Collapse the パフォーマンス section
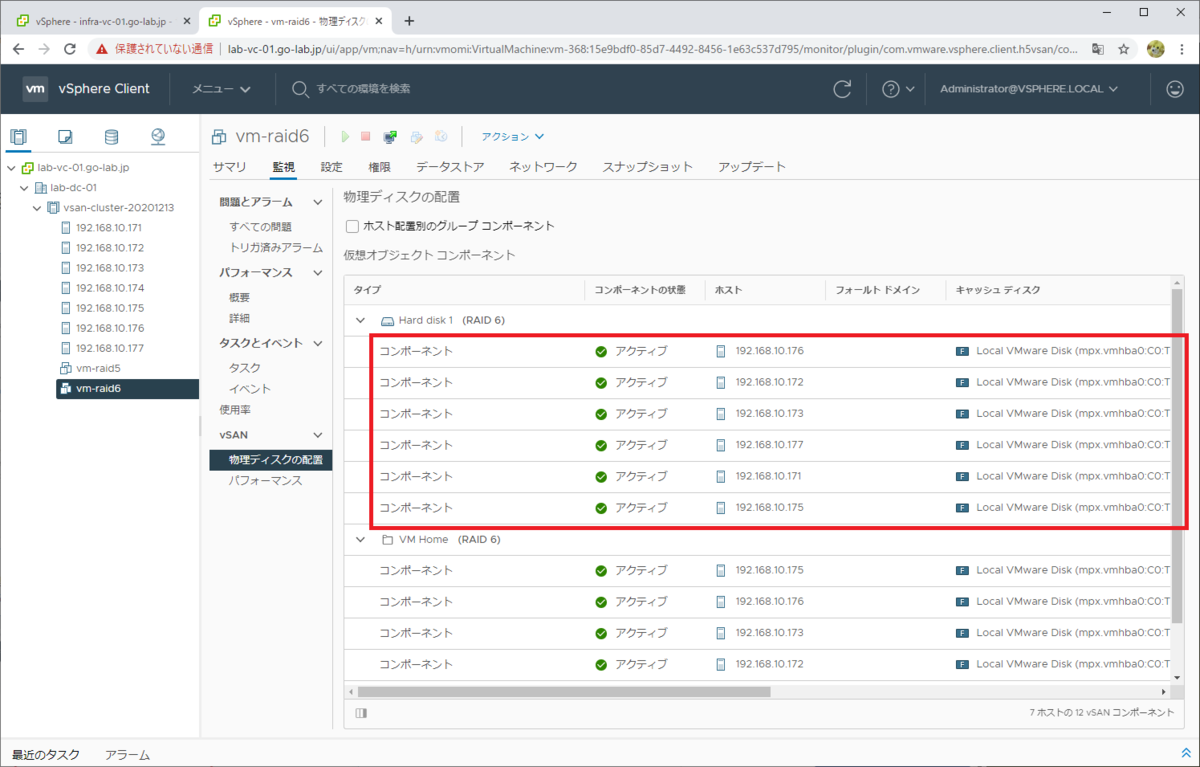 [318, 272]
